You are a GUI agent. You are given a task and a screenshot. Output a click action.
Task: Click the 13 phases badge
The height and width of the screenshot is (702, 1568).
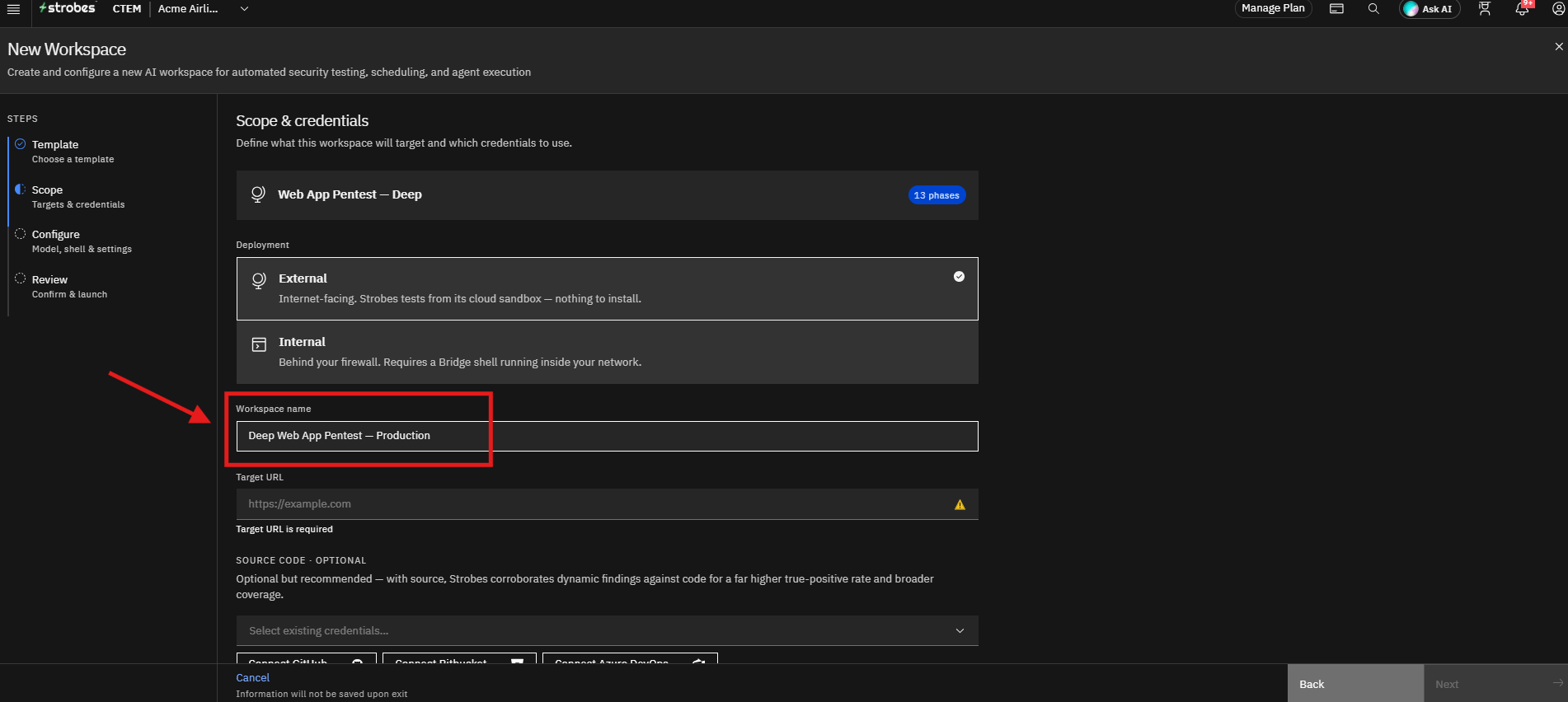point(937,195)
